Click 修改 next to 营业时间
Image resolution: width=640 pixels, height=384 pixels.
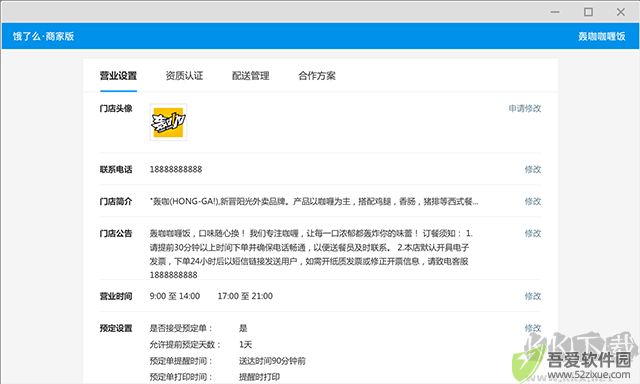533,296
